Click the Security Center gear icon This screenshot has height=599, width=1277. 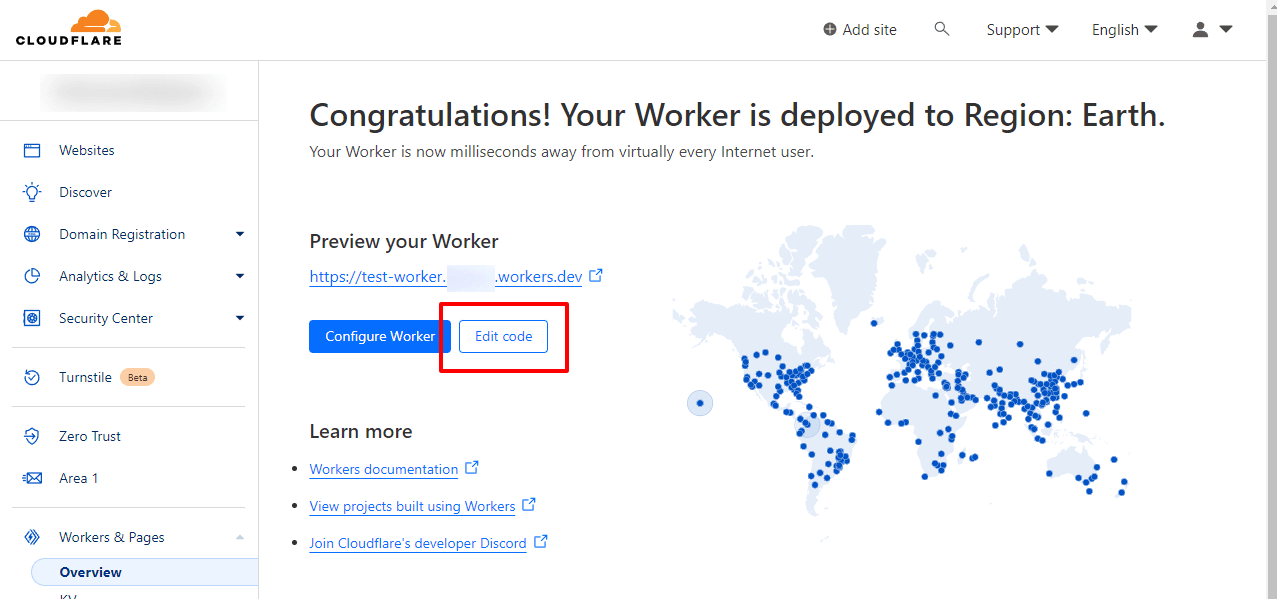pos(32,318)
